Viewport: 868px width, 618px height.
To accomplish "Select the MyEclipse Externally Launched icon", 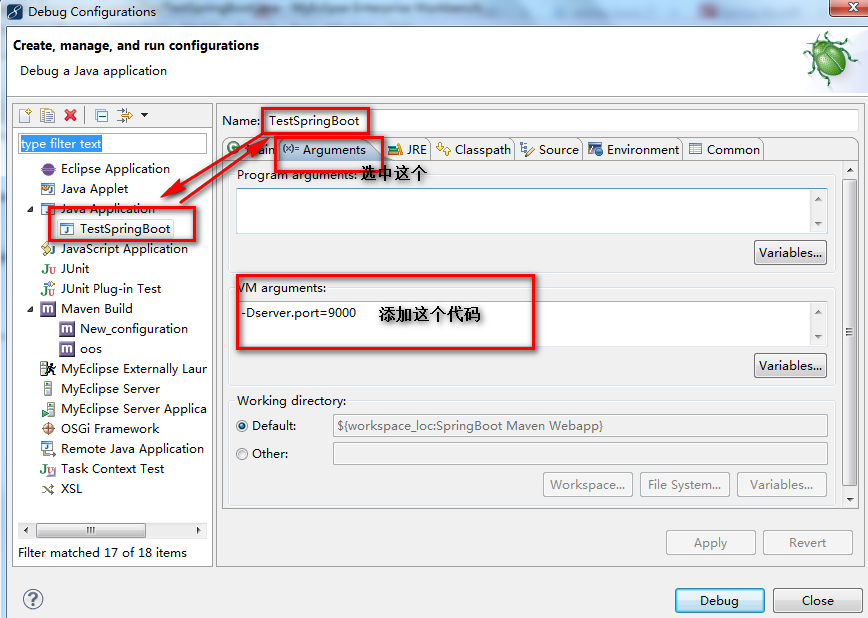I will click(x=48, y=369).
